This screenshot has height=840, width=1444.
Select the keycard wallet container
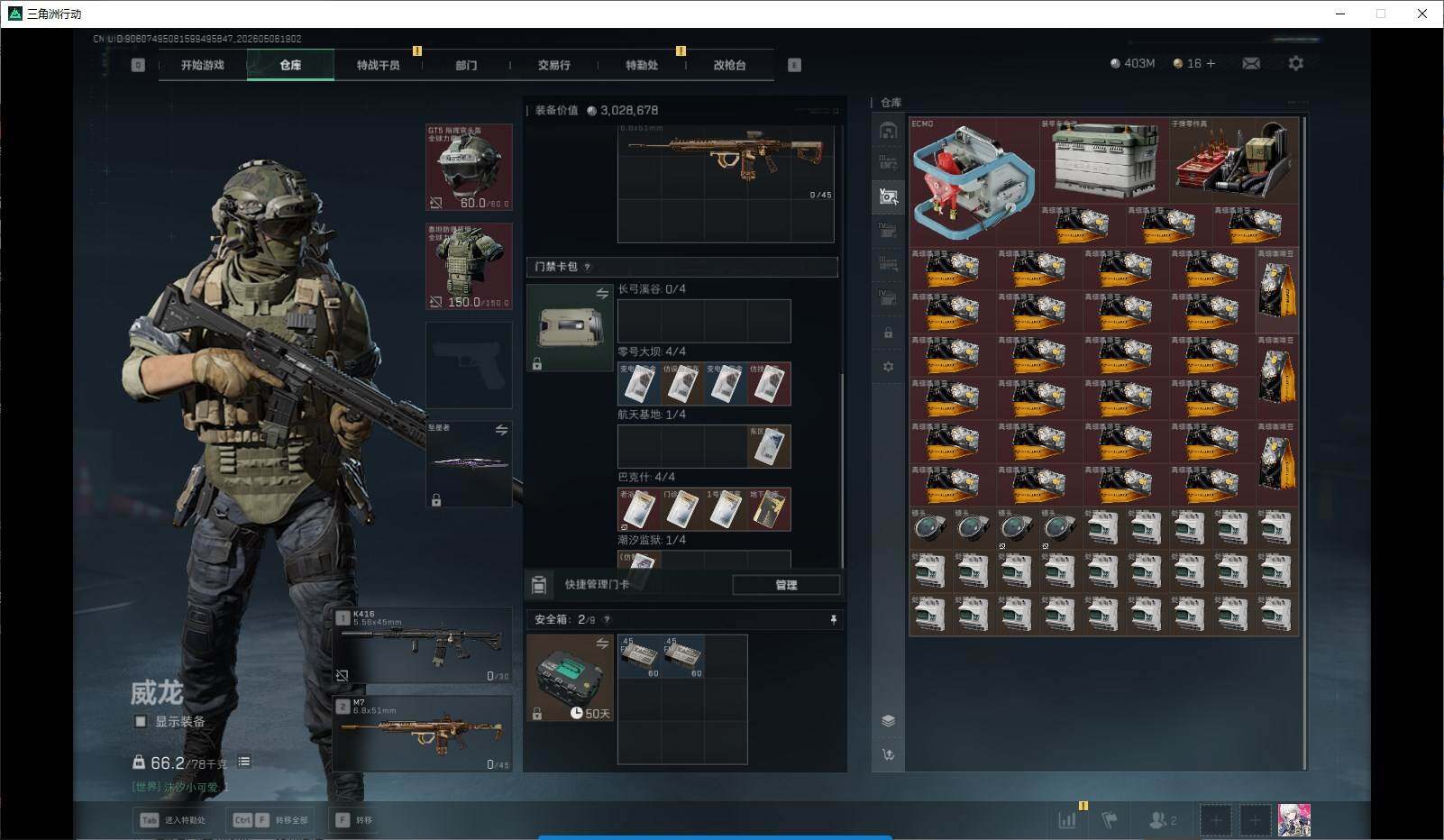[570, 328]
